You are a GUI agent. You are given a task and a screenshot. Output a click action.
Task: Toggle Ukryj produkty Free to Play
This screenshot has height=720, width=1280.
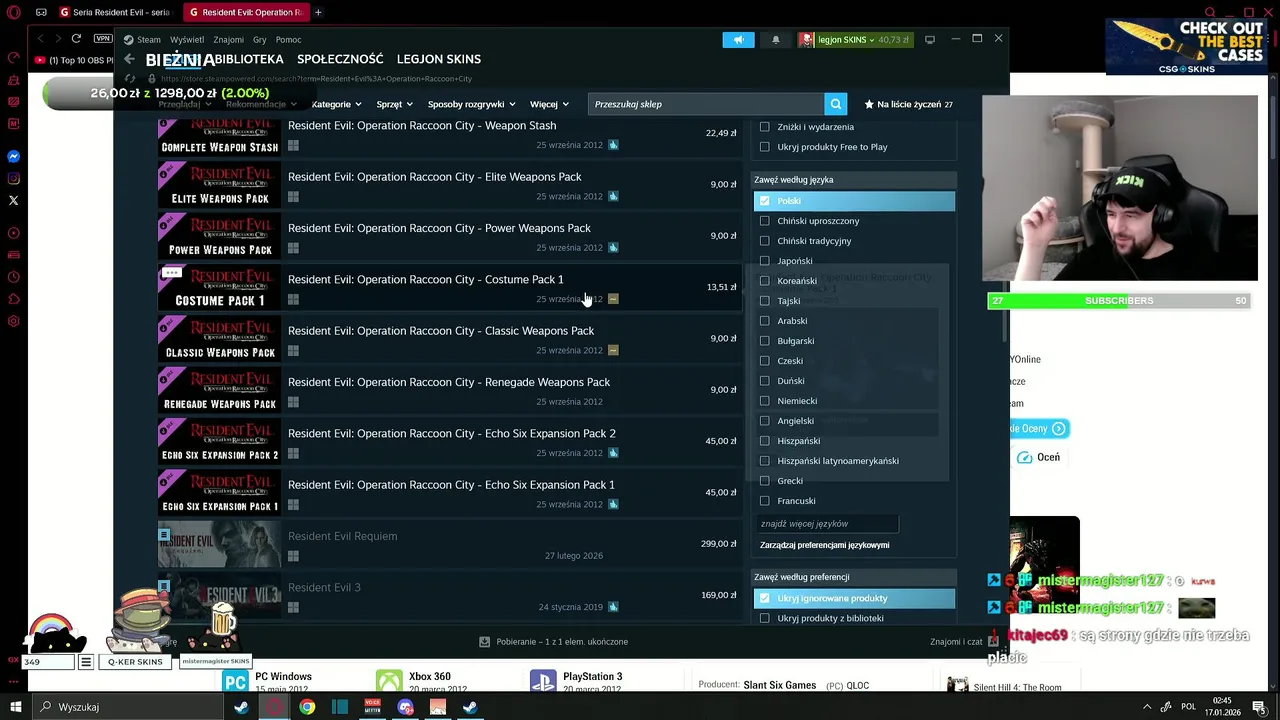point(765,147)
